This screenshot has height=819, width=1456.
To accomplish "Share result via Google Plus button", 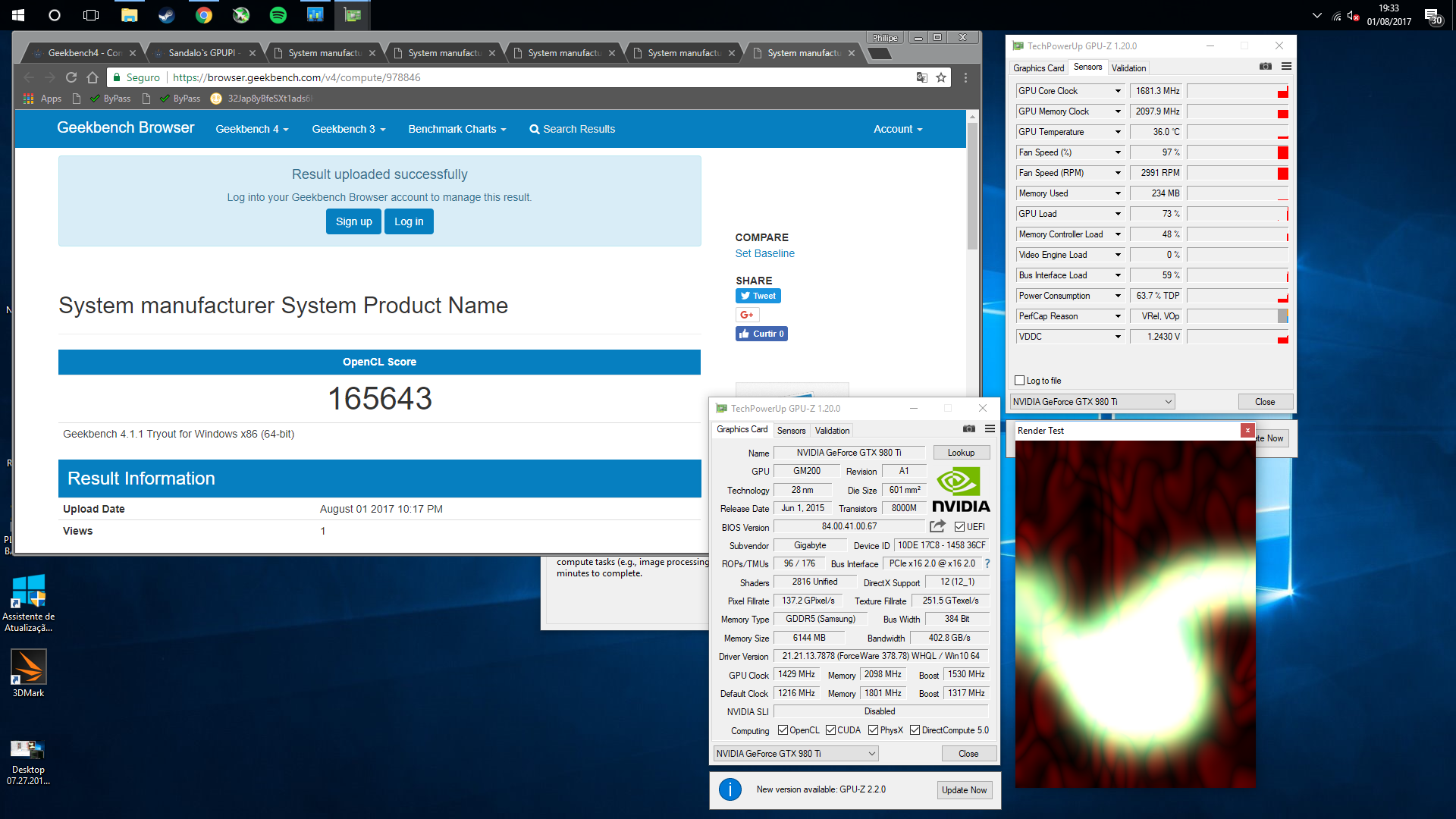I will point(747,315).
